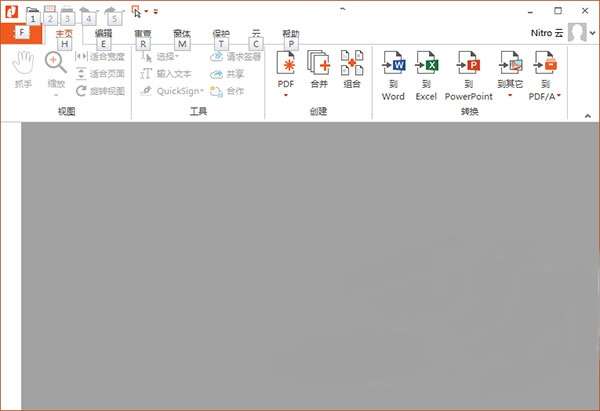Expand the QuickSign dropdown arrow

click(202, 91)
